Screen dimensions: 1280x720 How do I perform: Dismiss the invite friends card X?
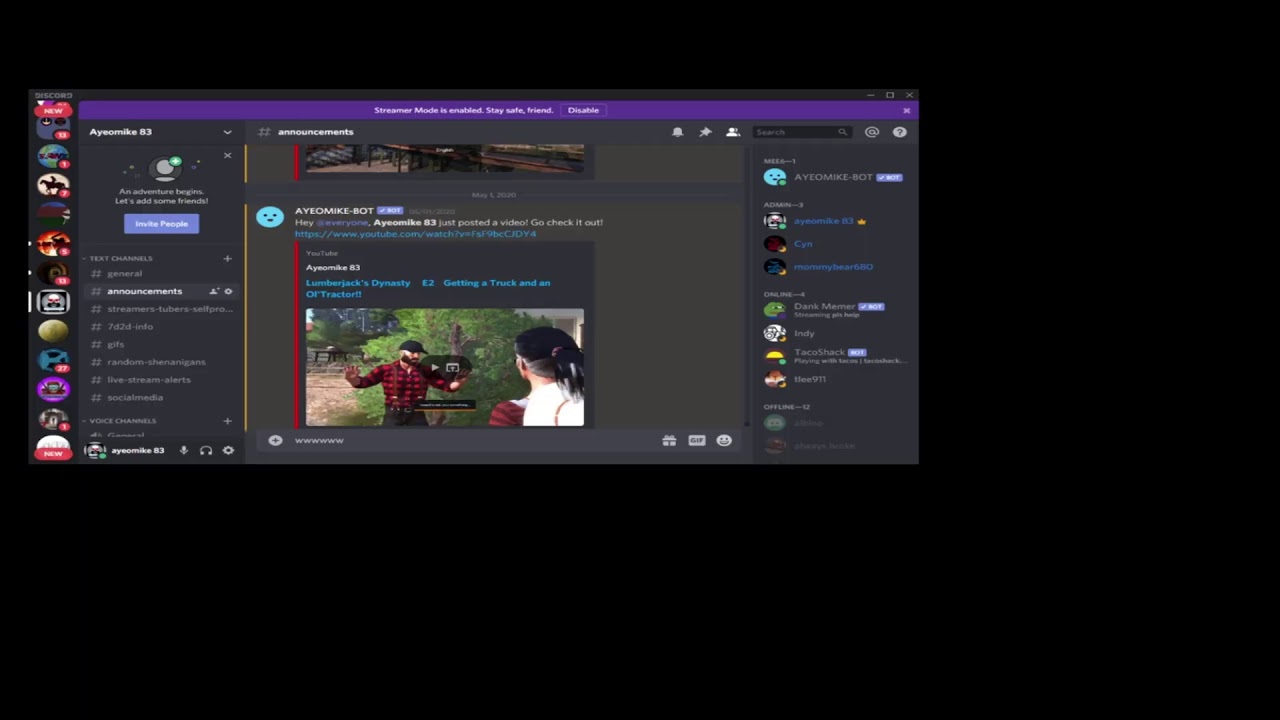227,155
